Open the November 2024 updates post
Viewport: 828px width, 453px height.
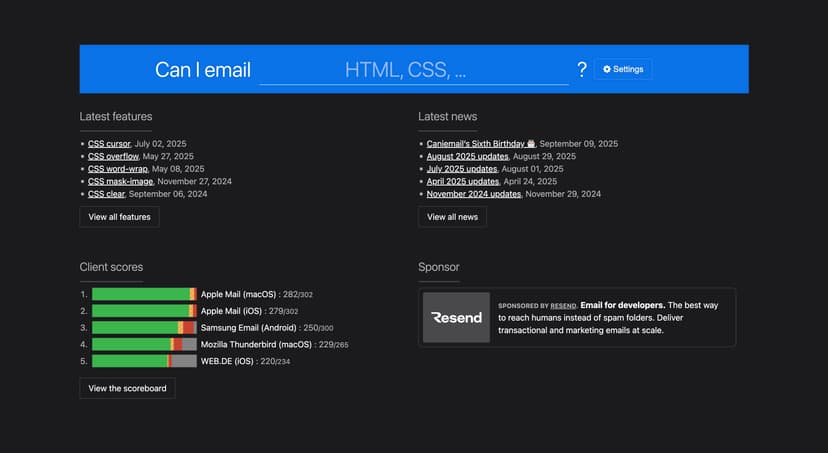click(x=473, y=194)
